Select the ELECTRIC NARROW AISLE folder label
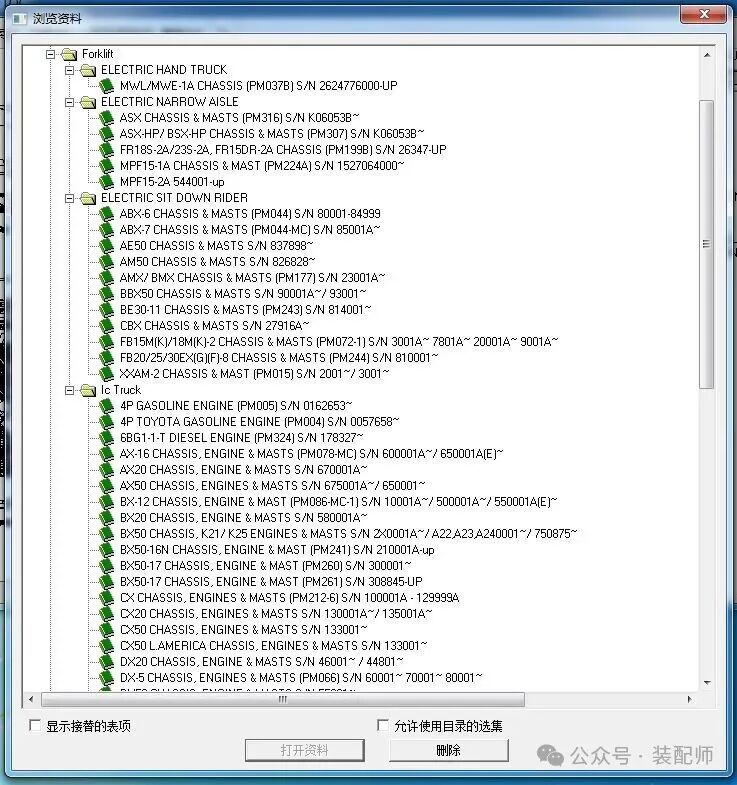The image size is (737, 785). point(170,102)
